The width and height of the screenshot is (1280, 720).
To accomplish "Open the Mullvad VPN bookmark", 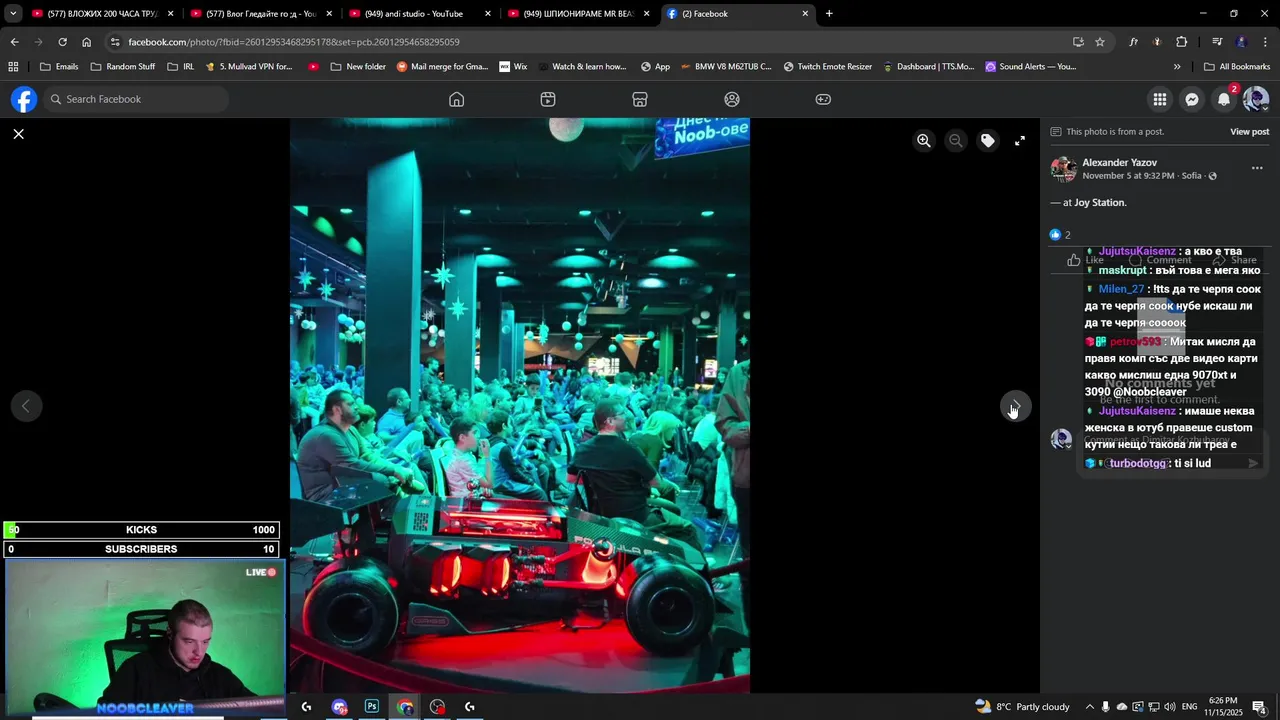I will coord(250,67).
